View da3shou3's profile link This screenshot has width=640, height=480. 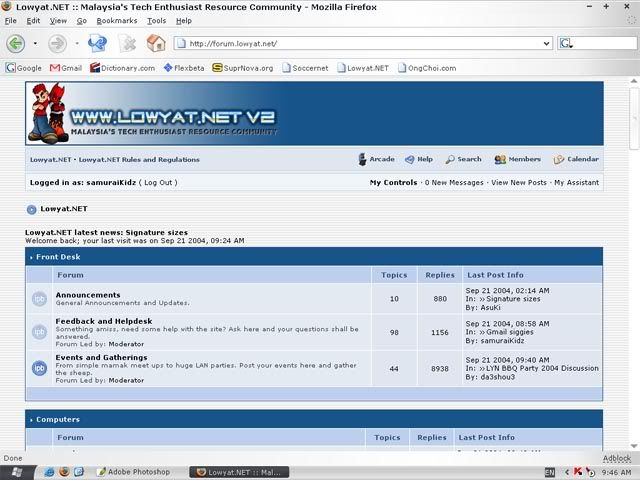pyautogui.click(x=498, y=377)
